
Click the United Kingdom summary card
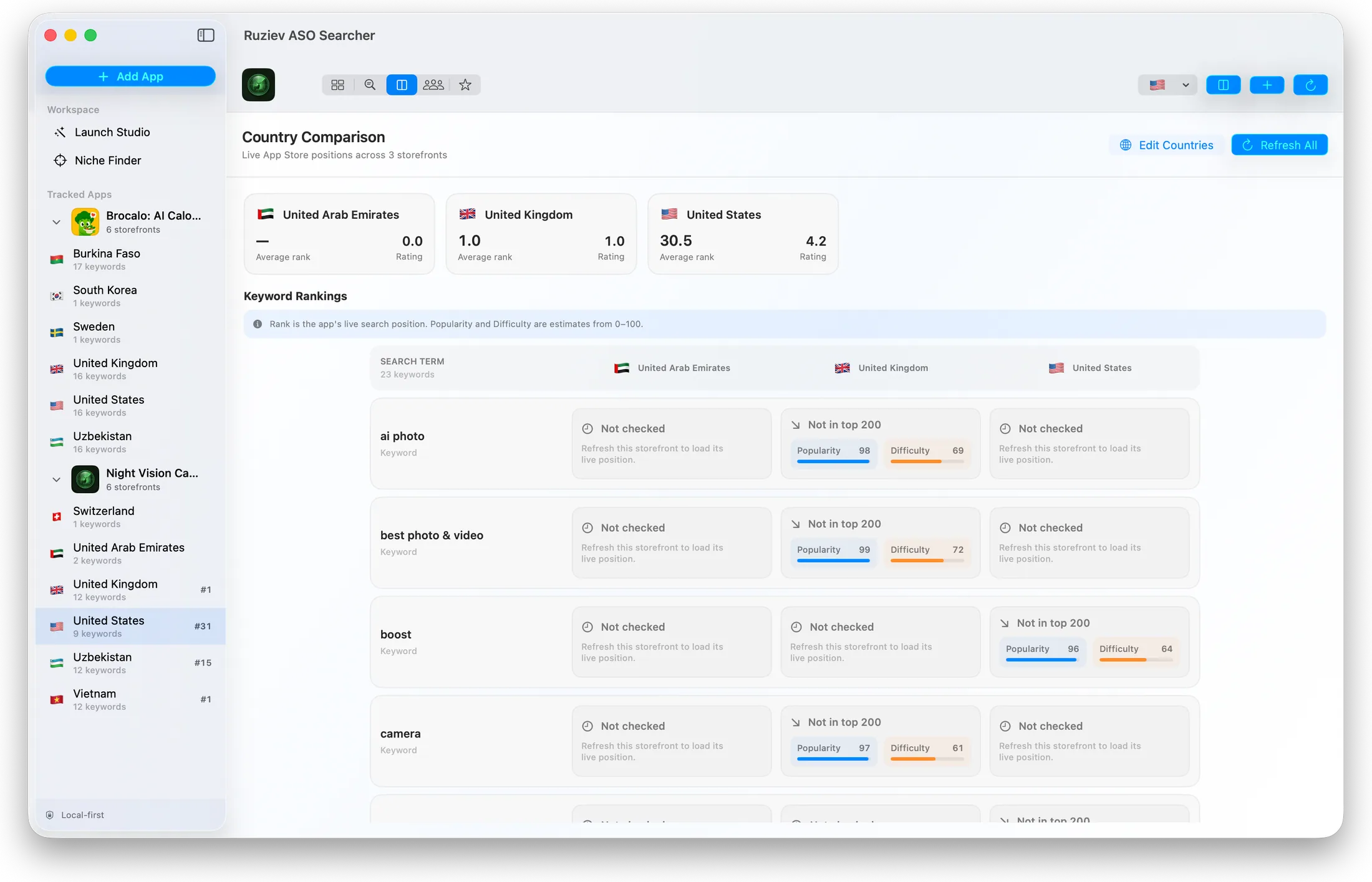[x=541, y=234]
